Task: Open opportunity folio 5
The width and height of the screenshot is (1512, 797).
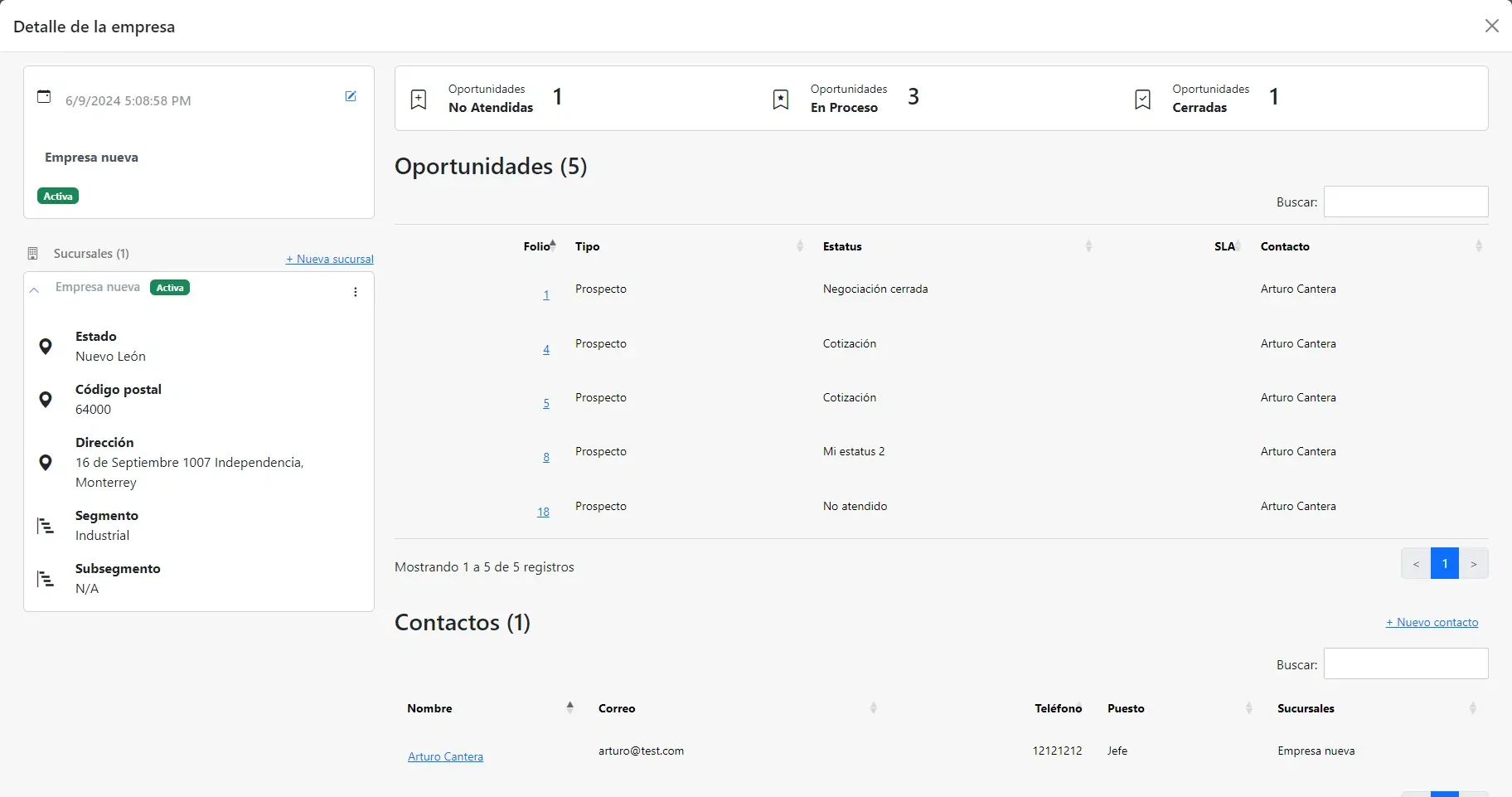Action: pos(546,403)
